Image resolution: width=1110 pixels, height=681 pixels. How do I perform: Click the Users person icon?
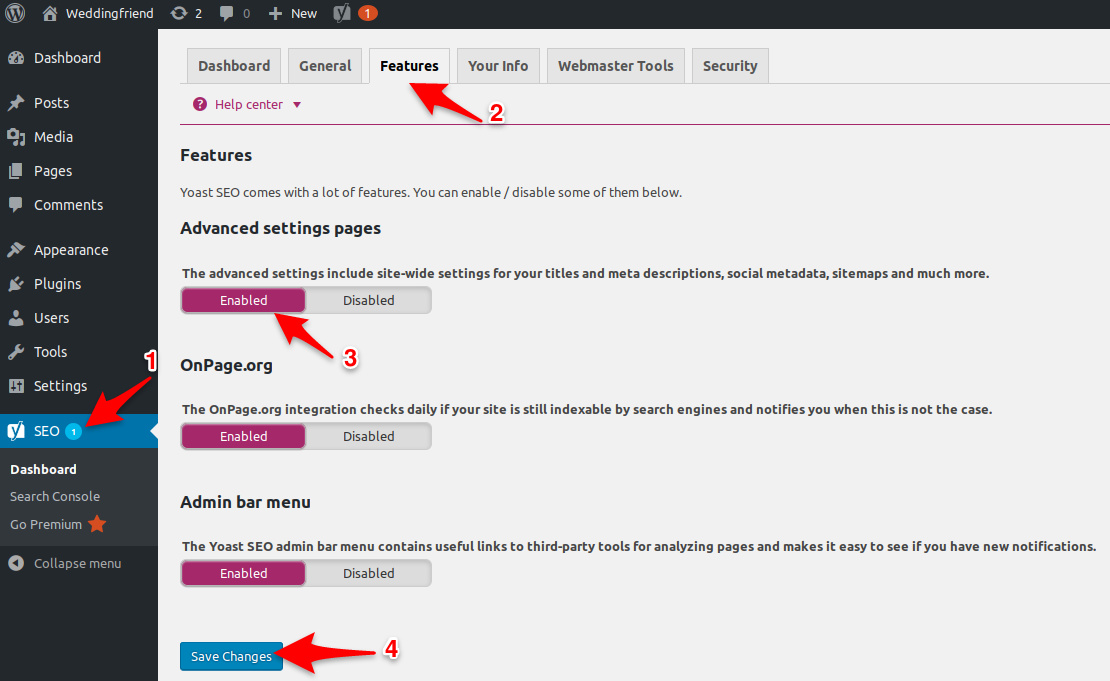click(x=16, y=318)
